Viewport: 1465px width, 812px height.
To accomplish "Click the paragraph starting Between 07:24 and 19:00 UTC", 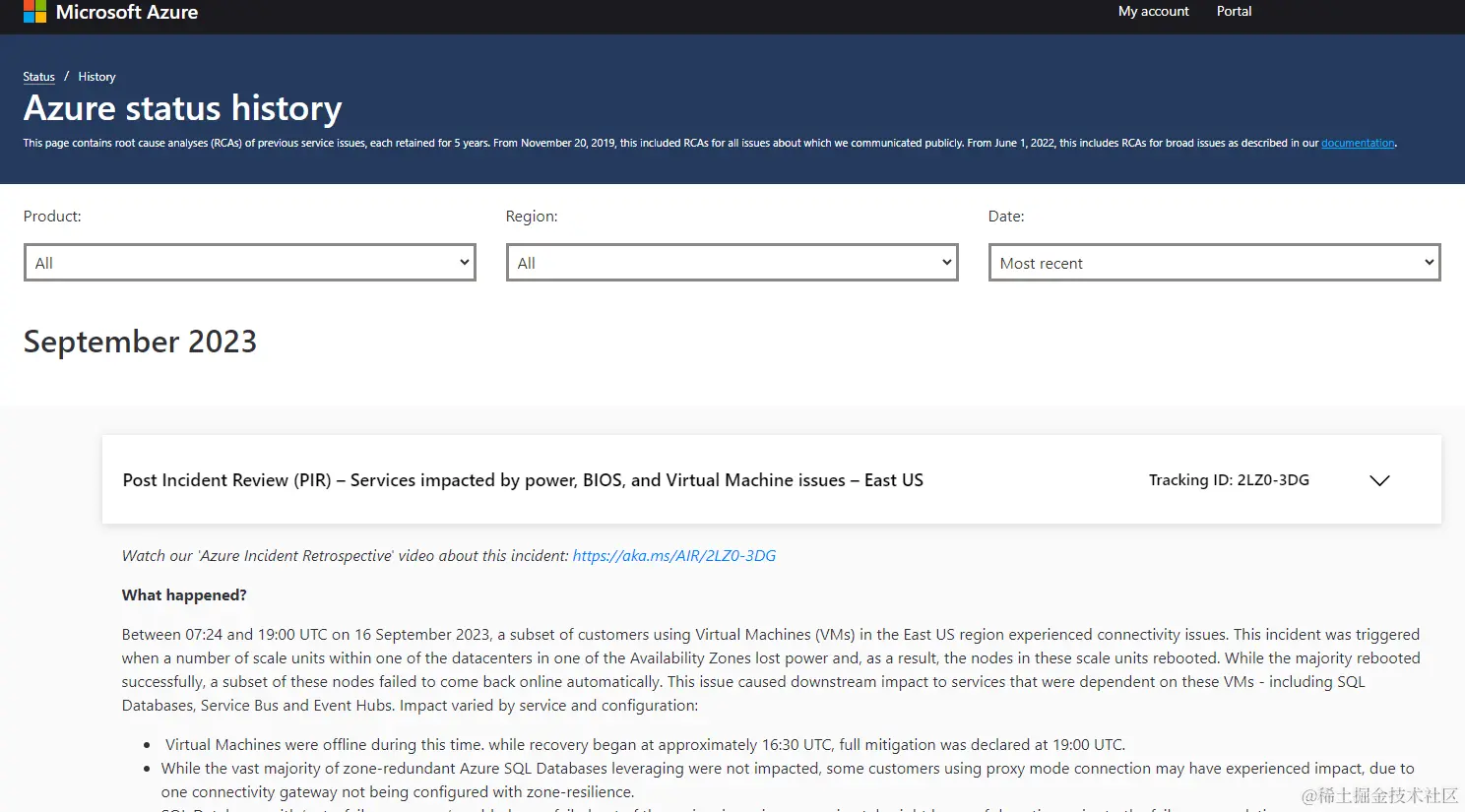I will click(x=771, y=670).
